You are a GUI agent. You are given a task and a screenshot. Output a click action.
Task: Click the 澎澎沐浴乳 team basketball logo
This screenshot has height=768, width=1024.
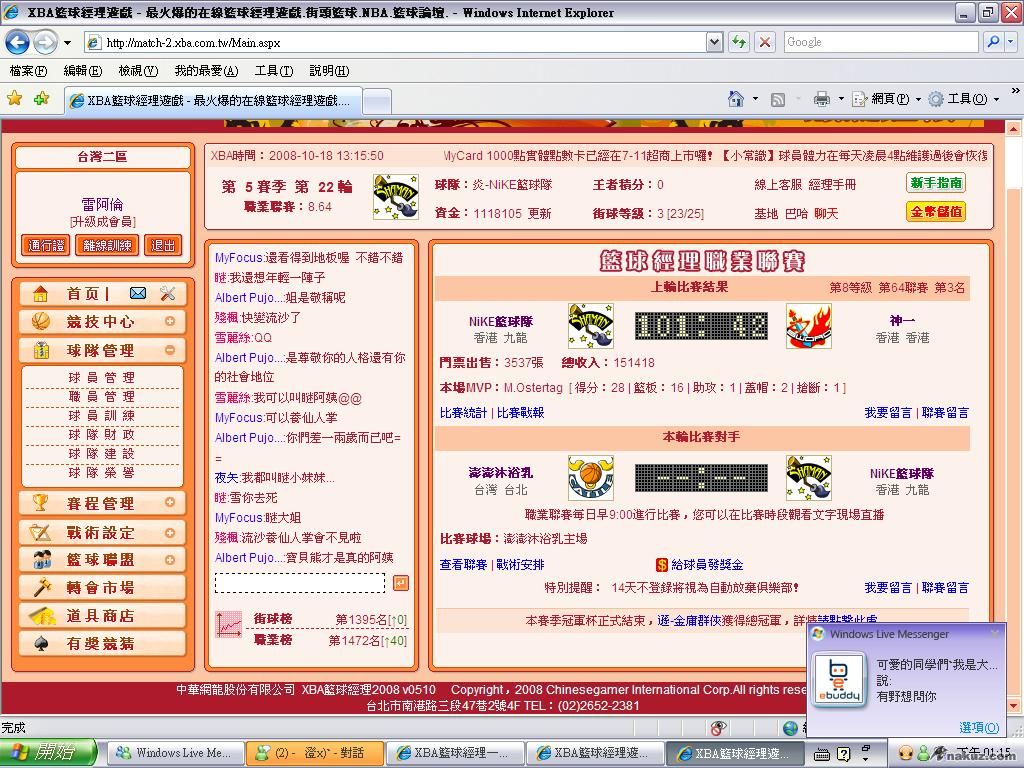coord(590,478)
